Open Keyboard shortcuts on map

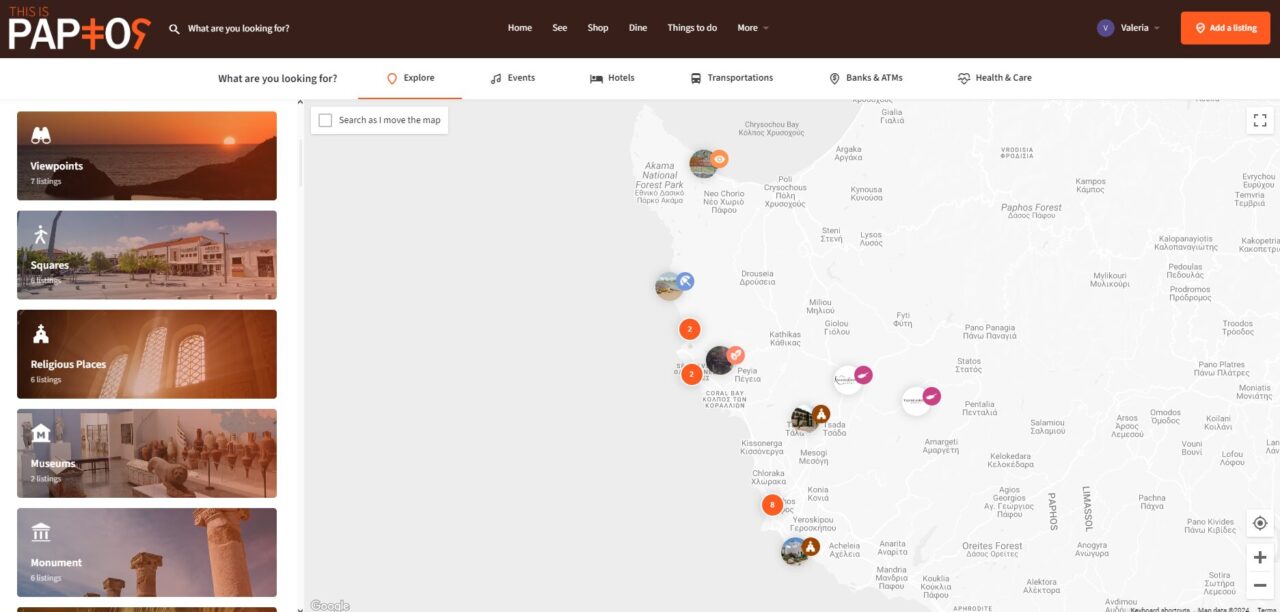pos(1160,609)
